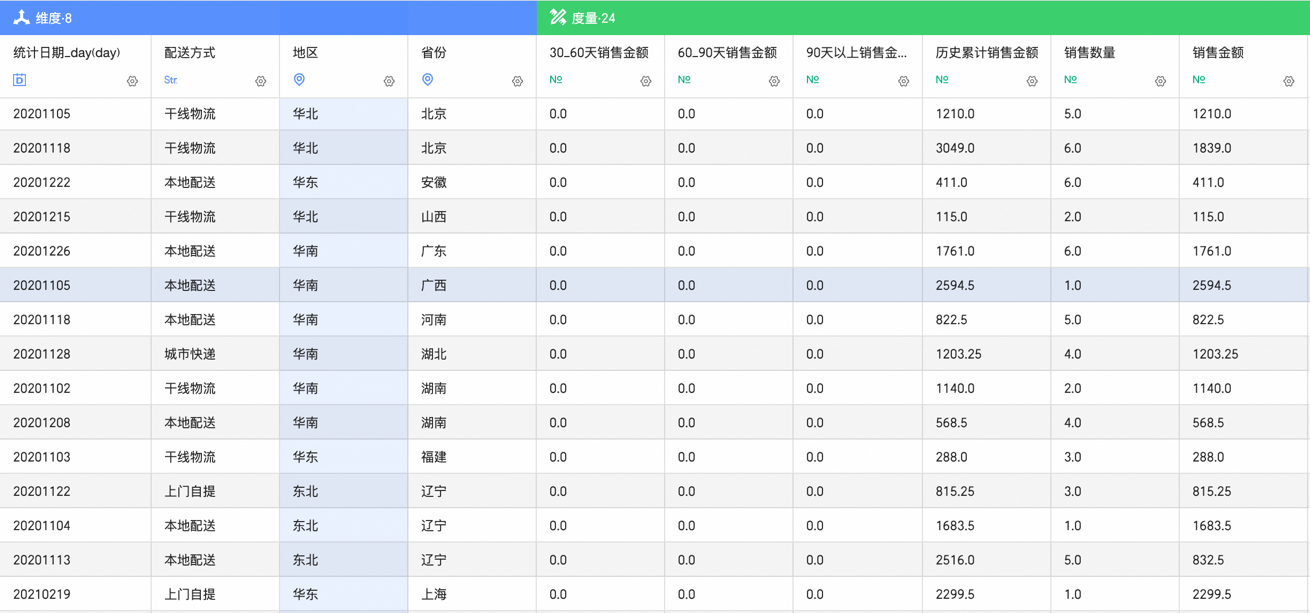Viewport: 1310px width, 613px height.
Task: Open settings gear for 统计日期_day(day) column
Action: tap(132, 81)
